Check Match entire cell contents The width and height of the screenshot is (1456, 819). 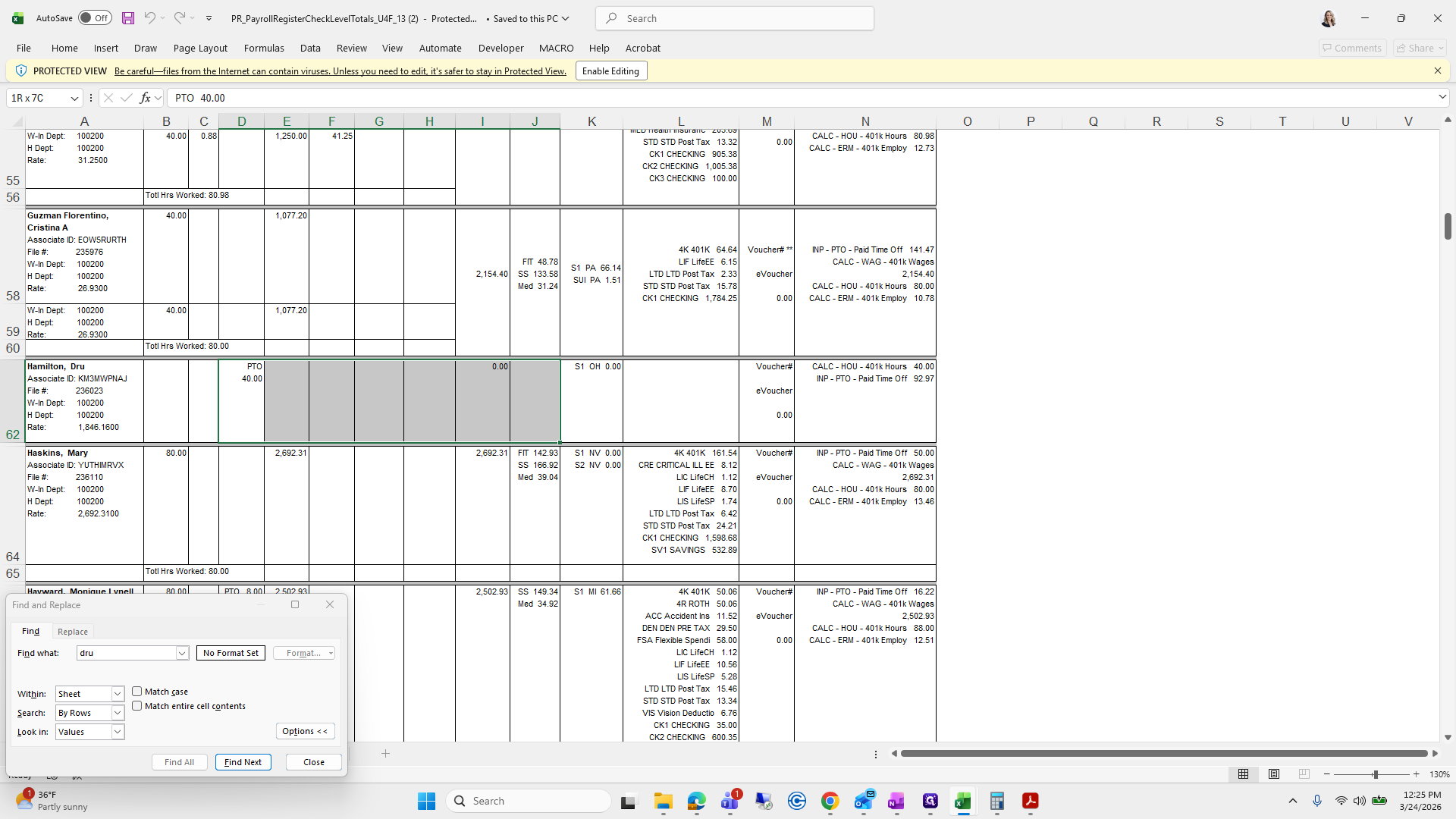click(137, 706)
